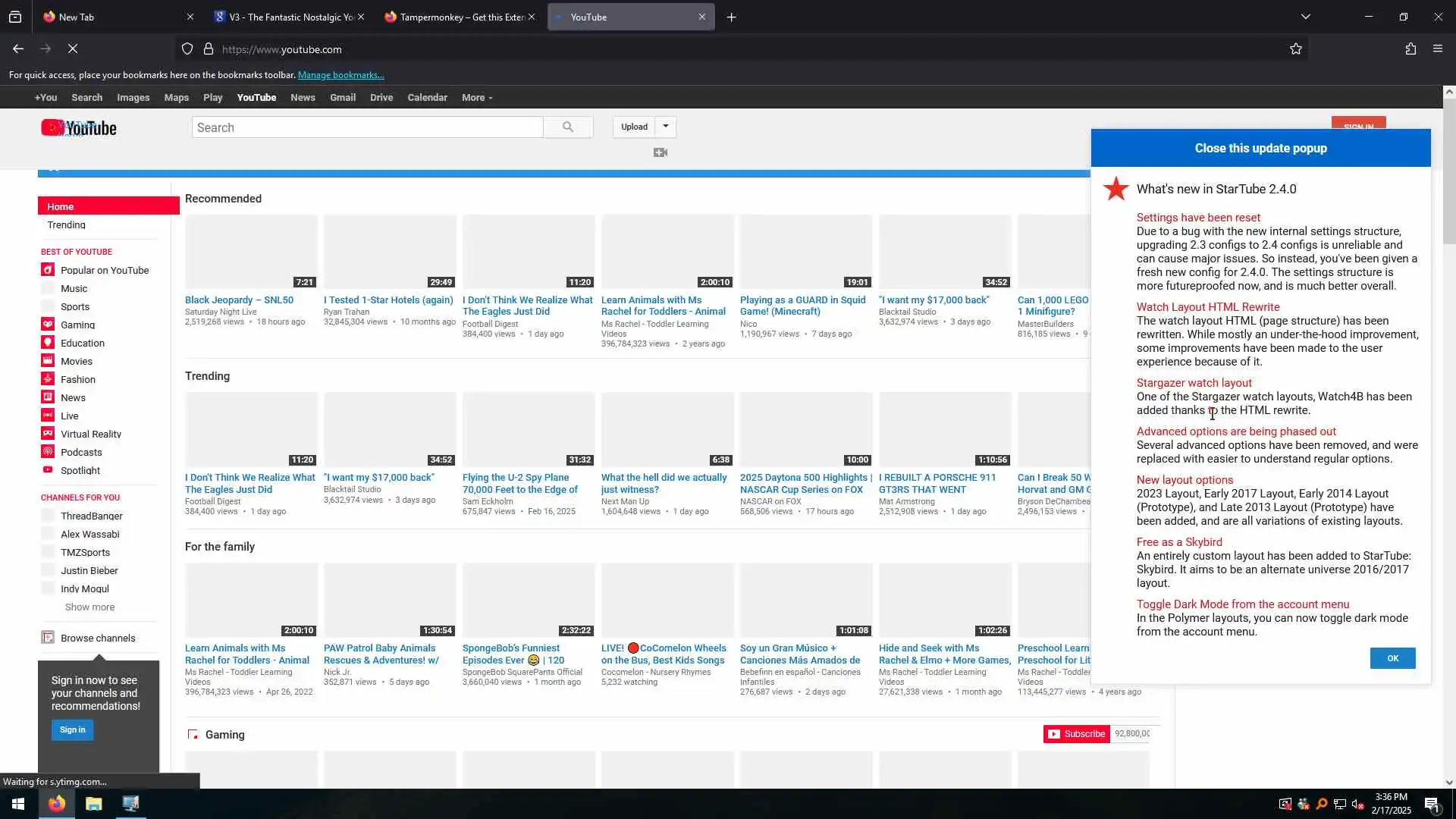Click the Gaming category icon in sidebar
This screenshot has height=819, width=1456.
(x=48, y=325)
